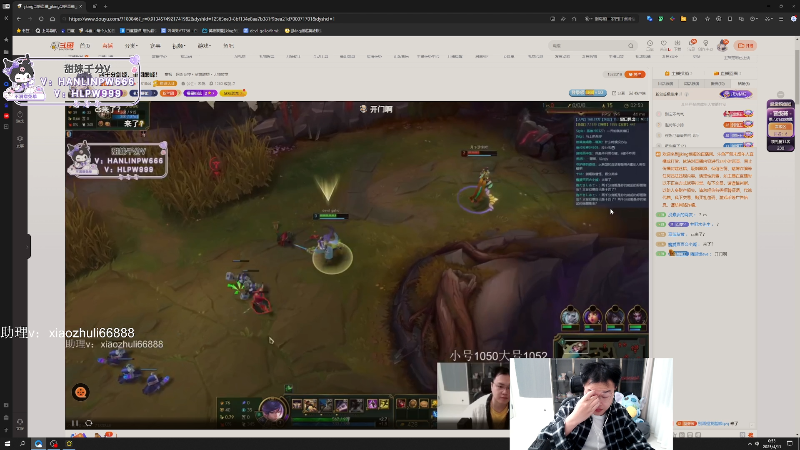Click bookmark with yellow smiley icon

(x=303, y=31)
